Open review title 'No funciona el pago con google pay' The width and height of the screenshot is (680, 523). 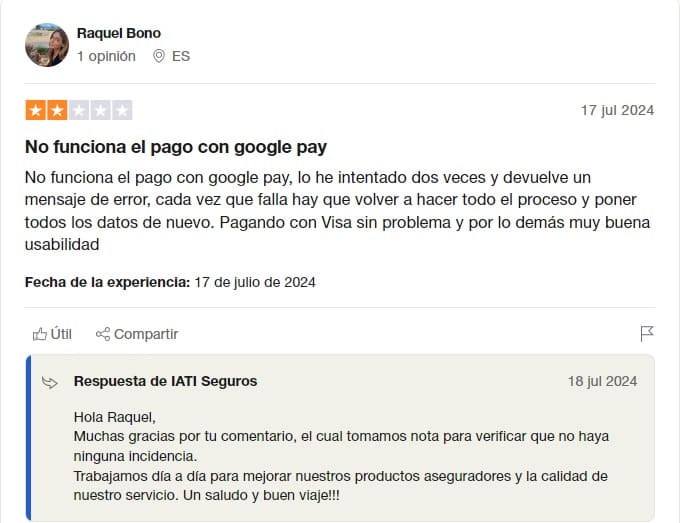pos(176,147)
